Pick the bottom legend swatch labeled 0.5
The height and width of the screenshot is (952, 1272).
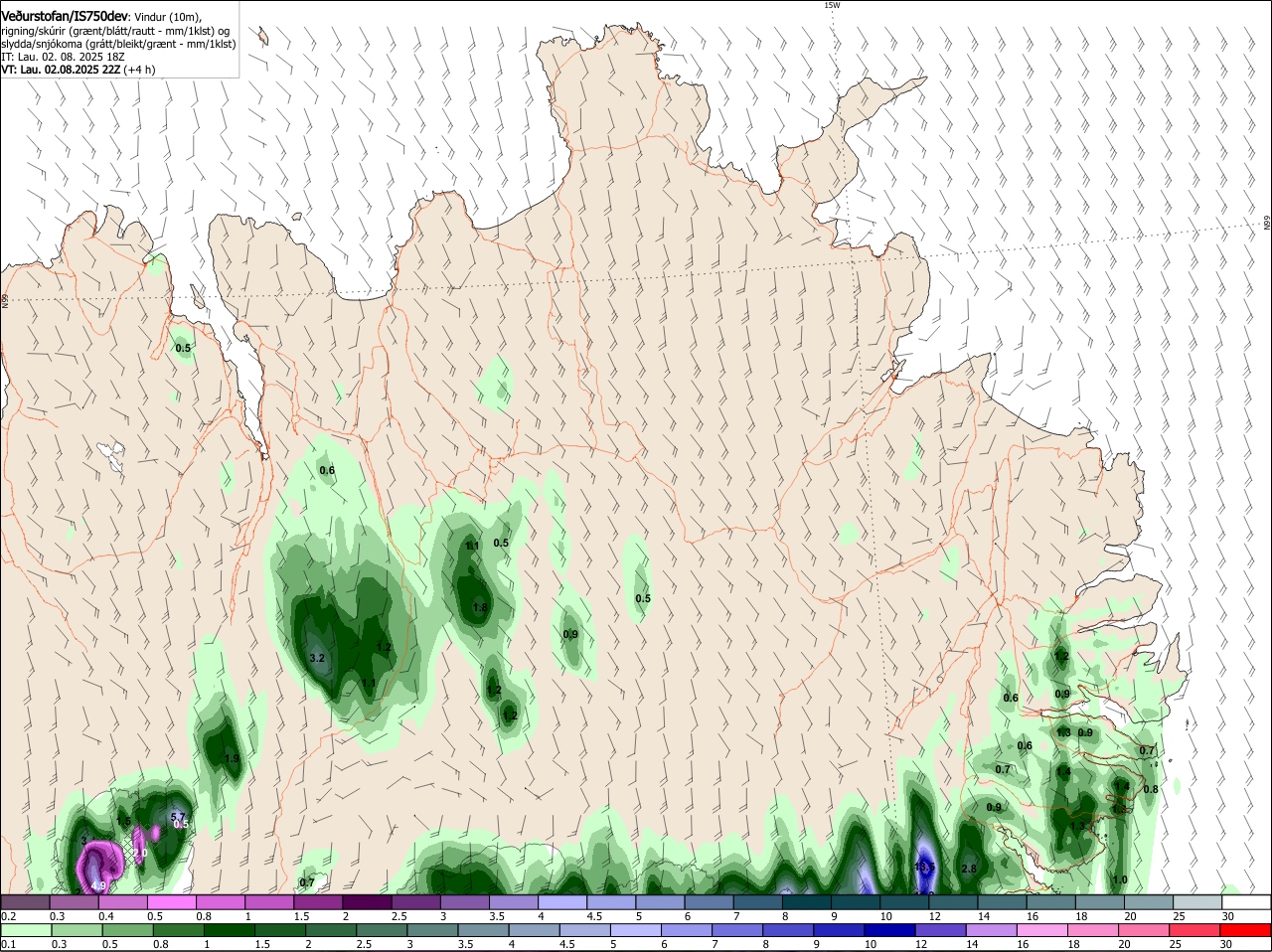point(128,930)
